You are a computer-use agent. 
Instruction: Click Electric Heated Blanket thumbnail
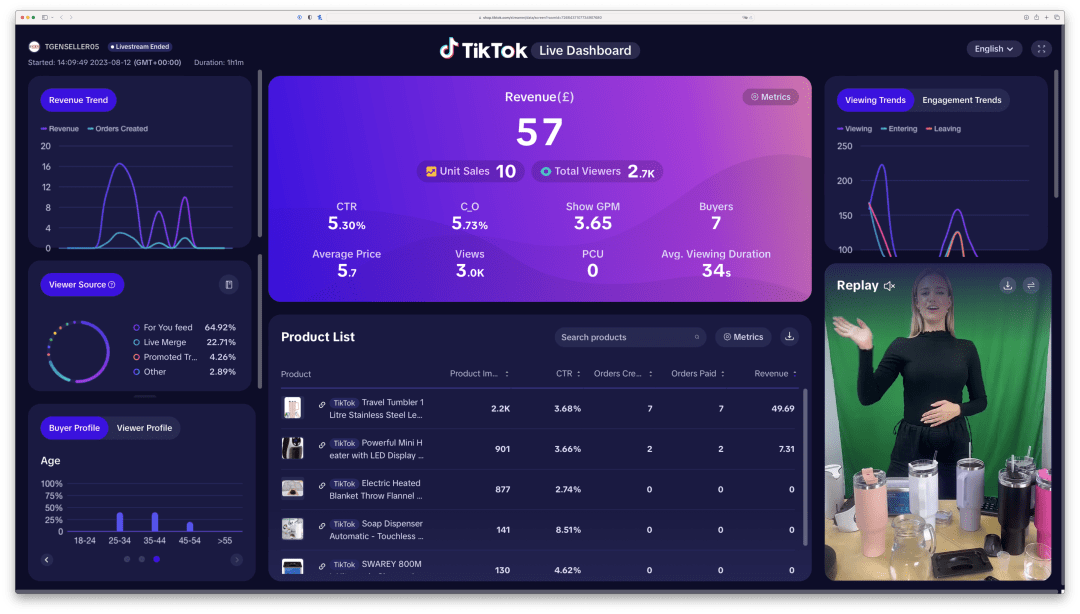pos(293,489)
